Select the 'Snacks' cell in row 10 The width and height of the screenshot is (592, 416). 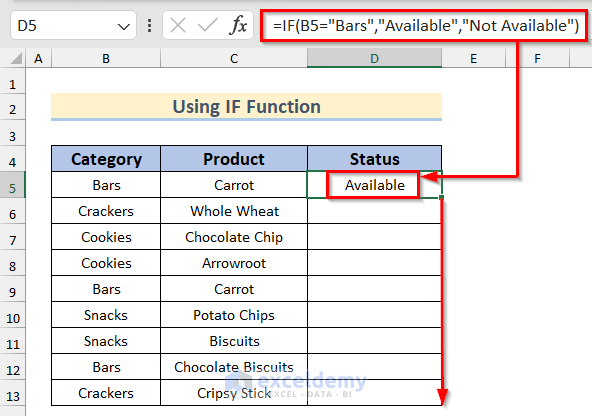(106, 315)
